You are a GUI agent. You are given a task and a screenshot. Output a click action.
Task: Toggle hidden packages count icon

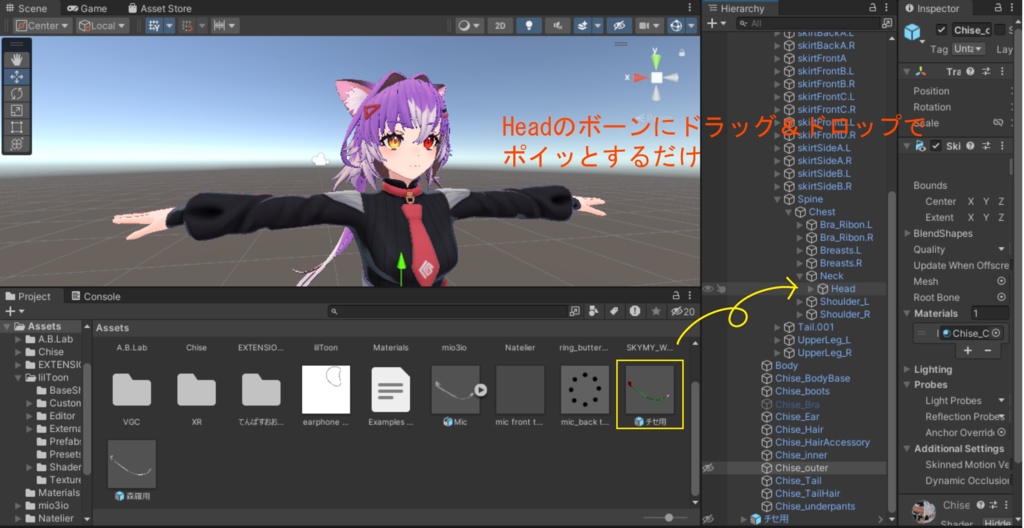tap(682, 312)
